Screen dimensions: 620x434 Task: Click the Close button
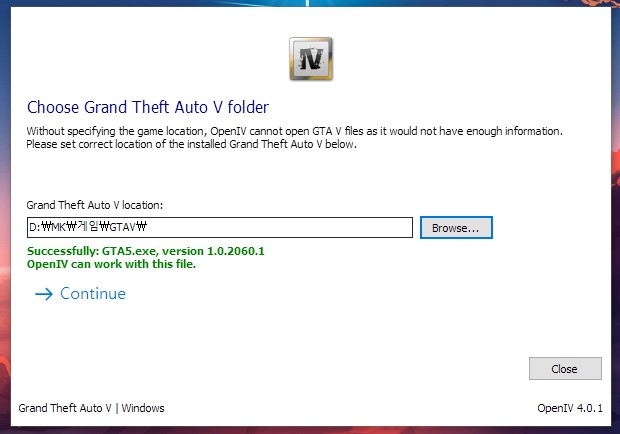[x=565, y=368]
